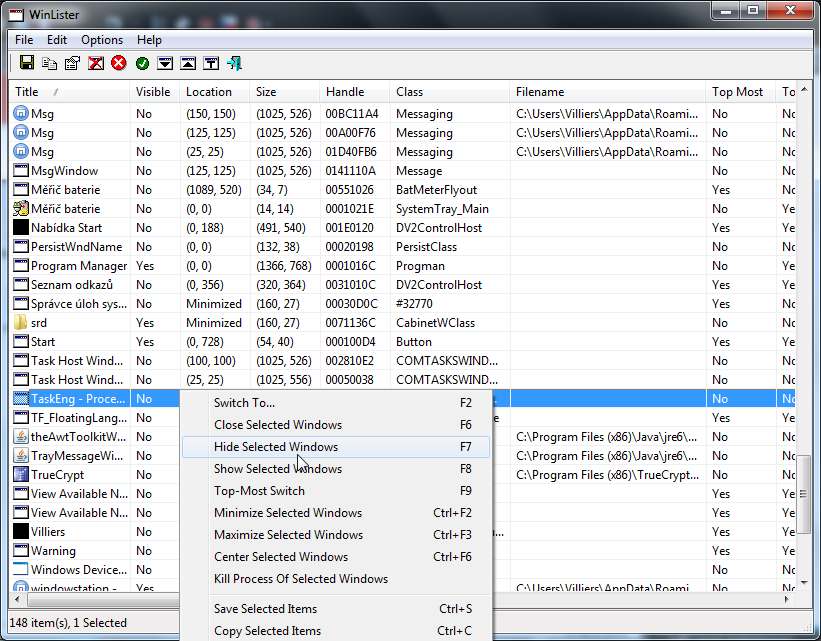Sort by the Filename column header
Viewport: 821px width, 641px height.
[x=608, y=92]
